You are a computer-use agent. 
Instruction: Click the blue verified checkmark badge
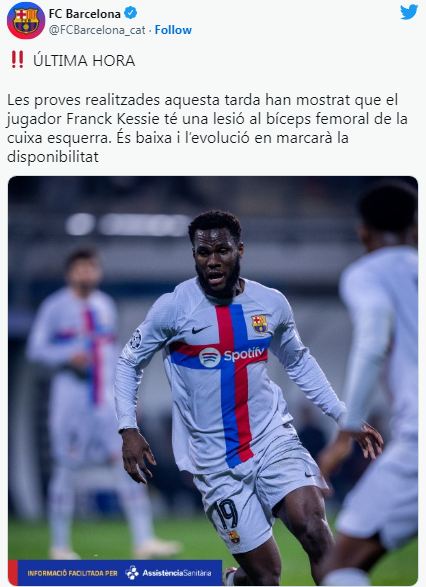pyautogui.click(x=130, y=13)
